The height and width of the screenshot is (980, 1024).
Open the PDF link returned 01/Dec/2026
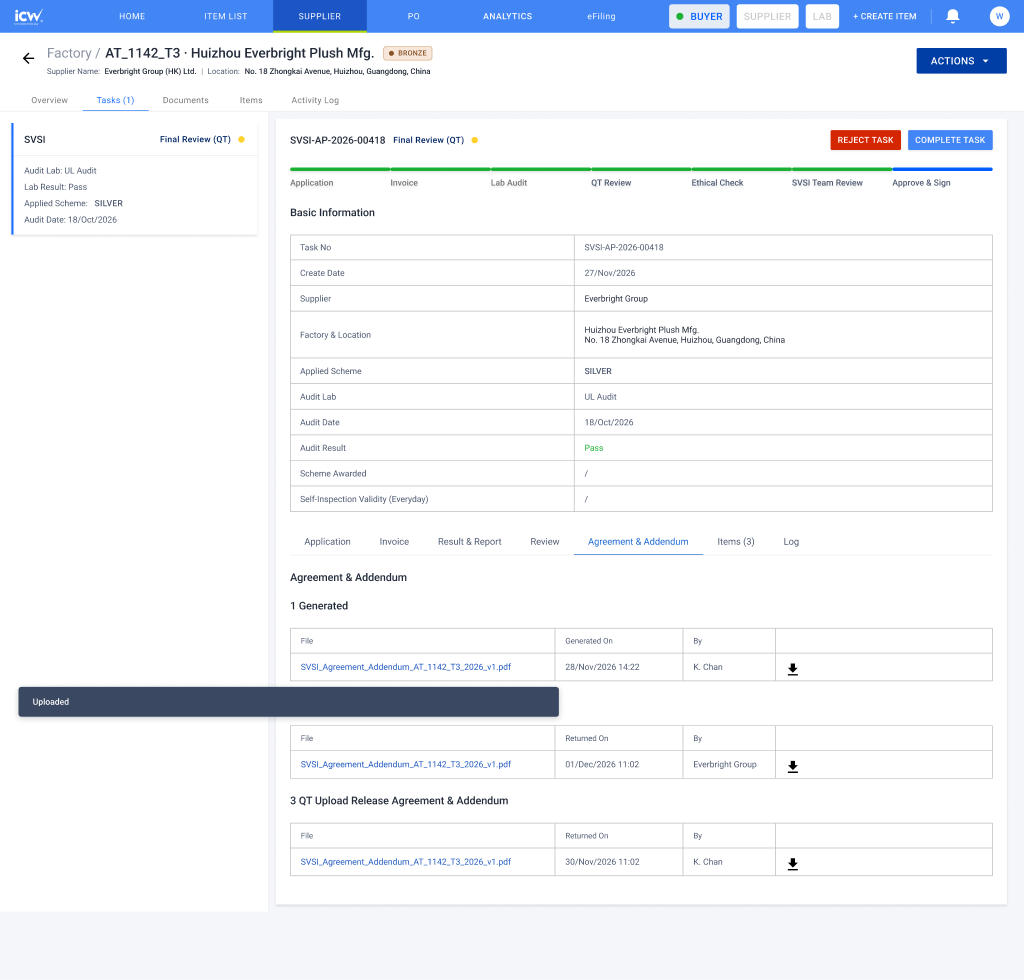(406, 764)
